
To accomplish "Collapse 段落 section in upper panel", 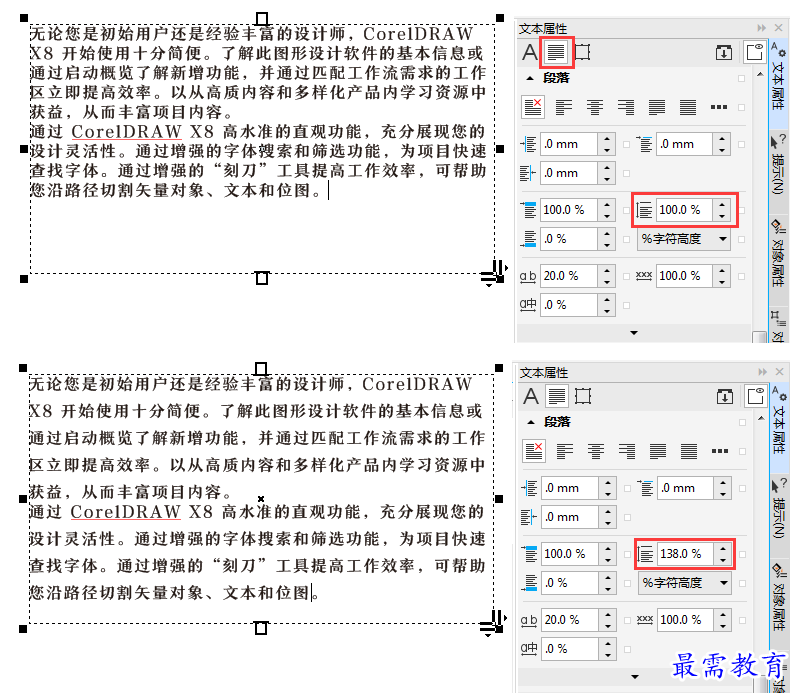I will pyautogui.click(x=530, y=78).
